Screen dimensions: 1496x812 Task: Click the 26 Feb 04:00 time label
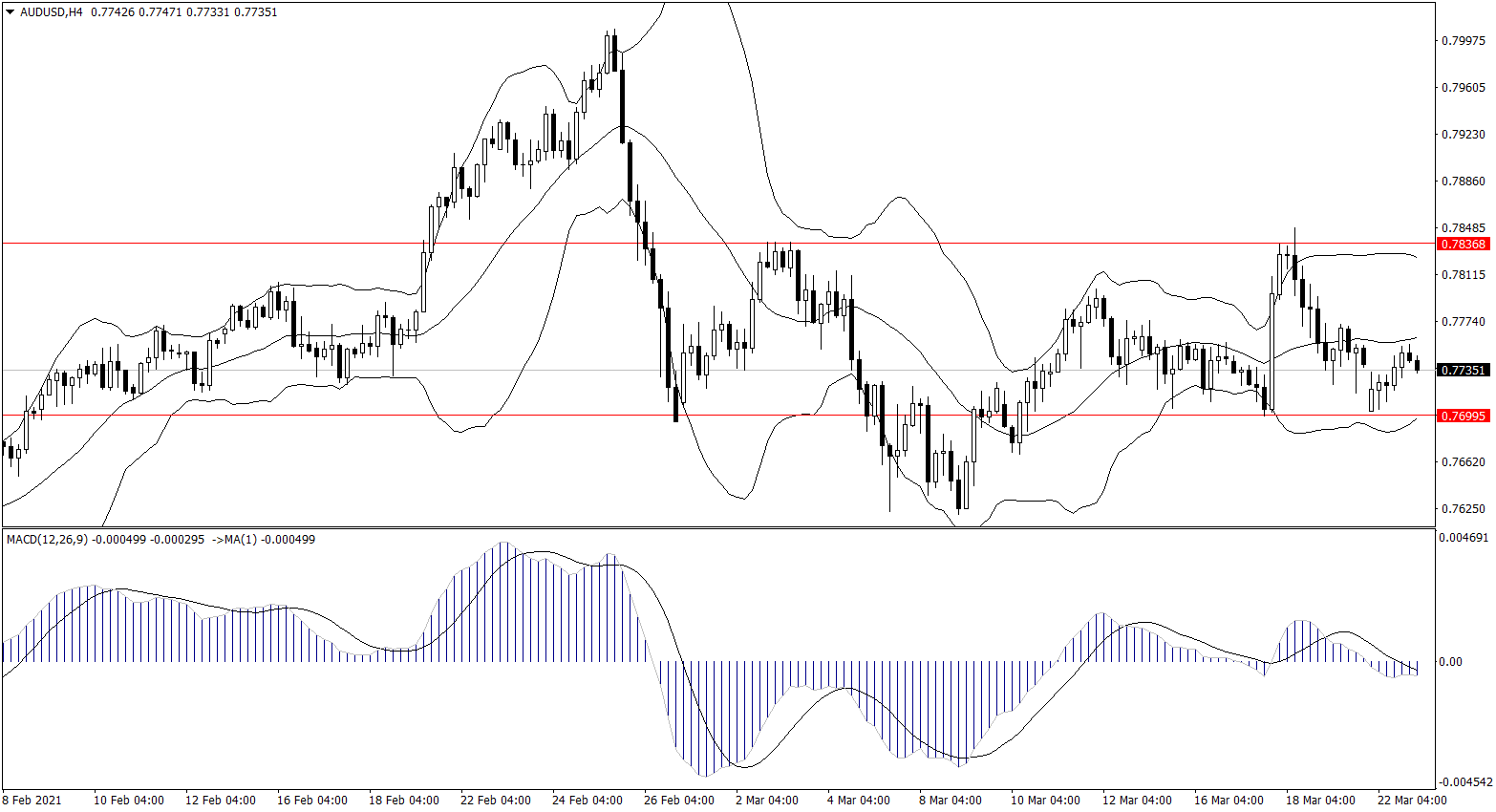[679, 801]
